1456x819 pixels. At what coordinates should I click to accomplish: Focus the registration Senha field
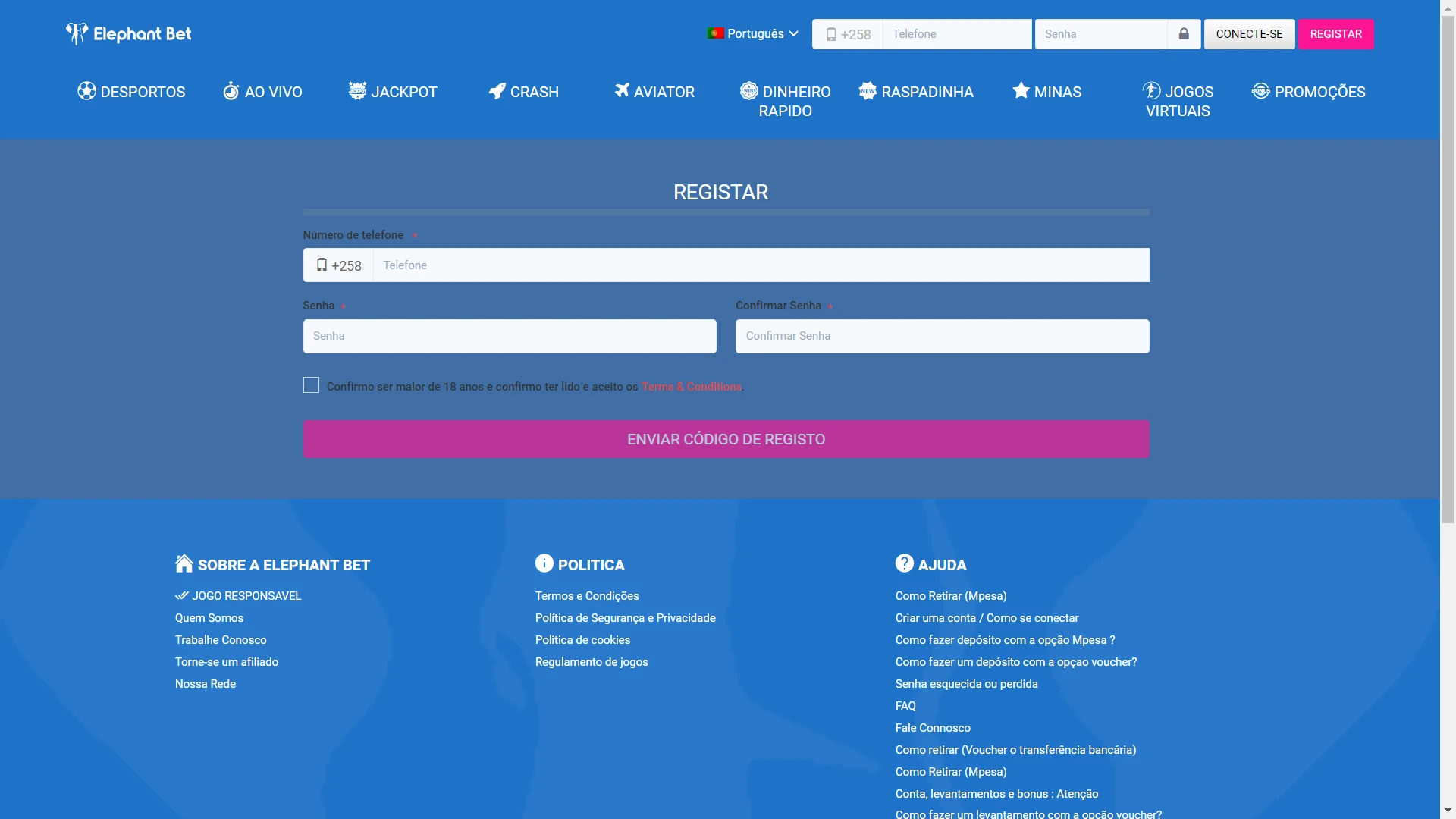tap(510, 336)
